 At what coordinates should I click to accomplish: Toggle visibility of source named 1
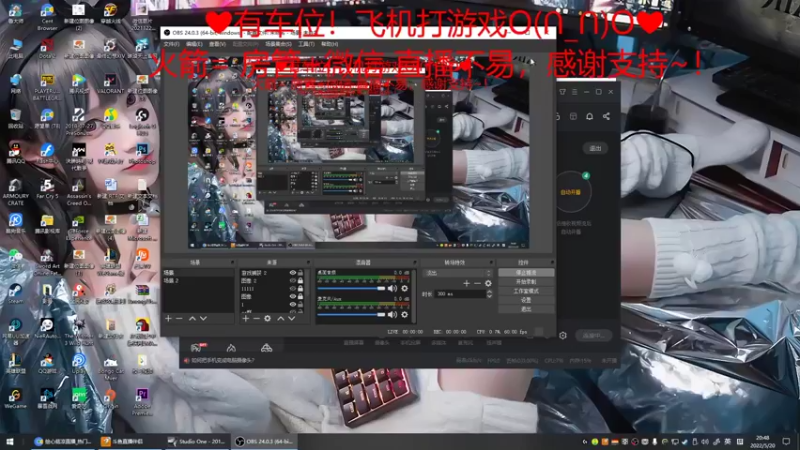[292, 304]
